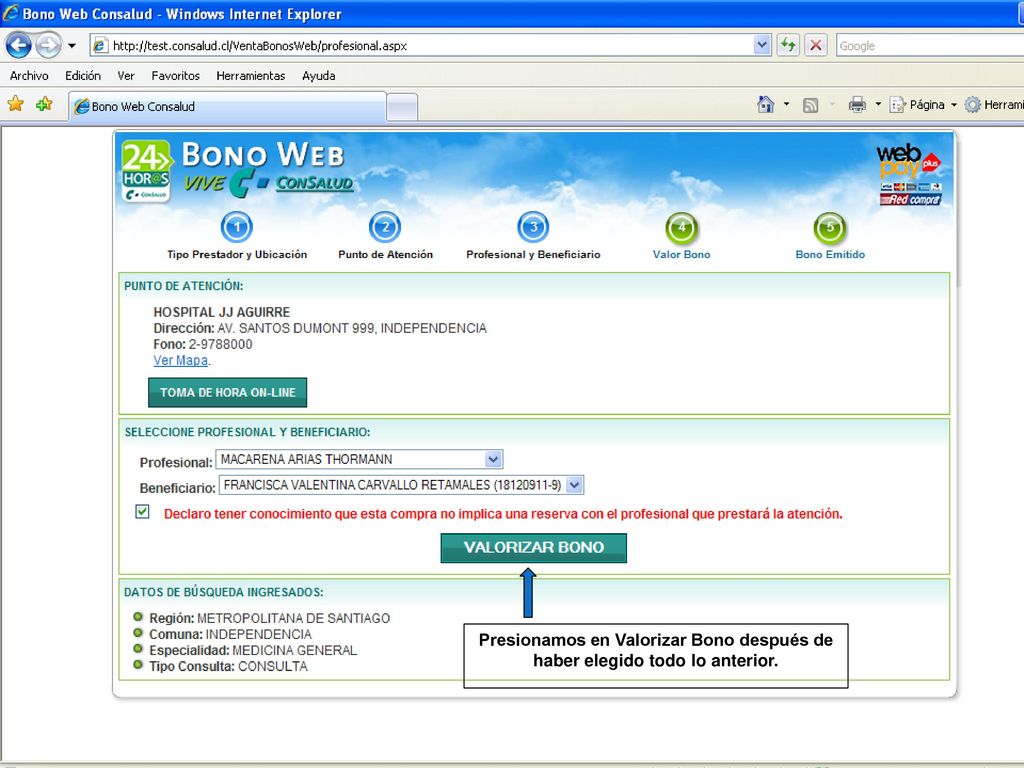This screenshot has width=1024, height=768.
Task: Click the page icon beside the URL
Action: pyautogui.click(x=100, y=45)
